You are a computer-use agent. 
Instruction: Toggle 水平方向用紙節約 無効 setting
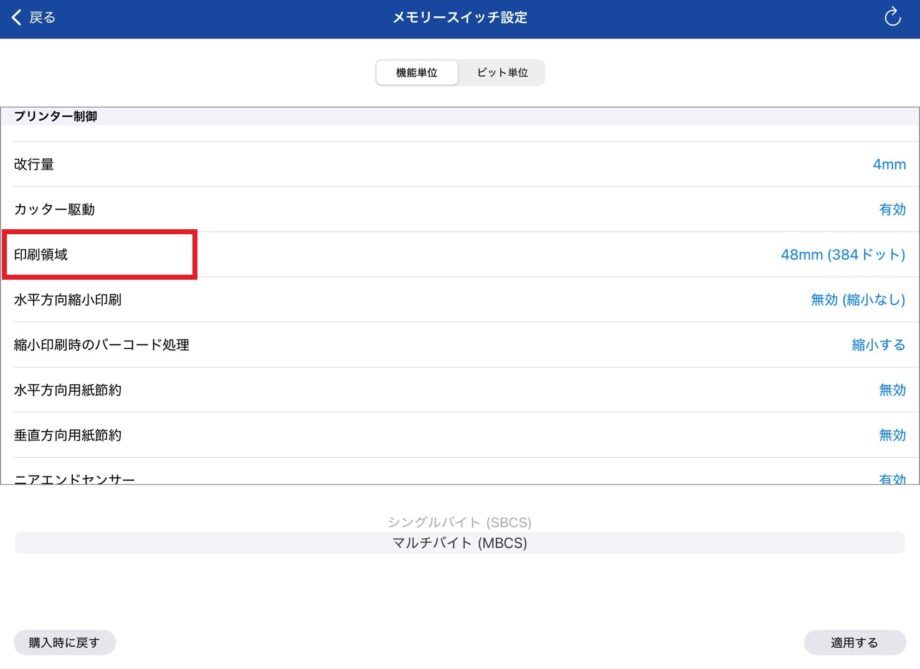pos(891,390)
